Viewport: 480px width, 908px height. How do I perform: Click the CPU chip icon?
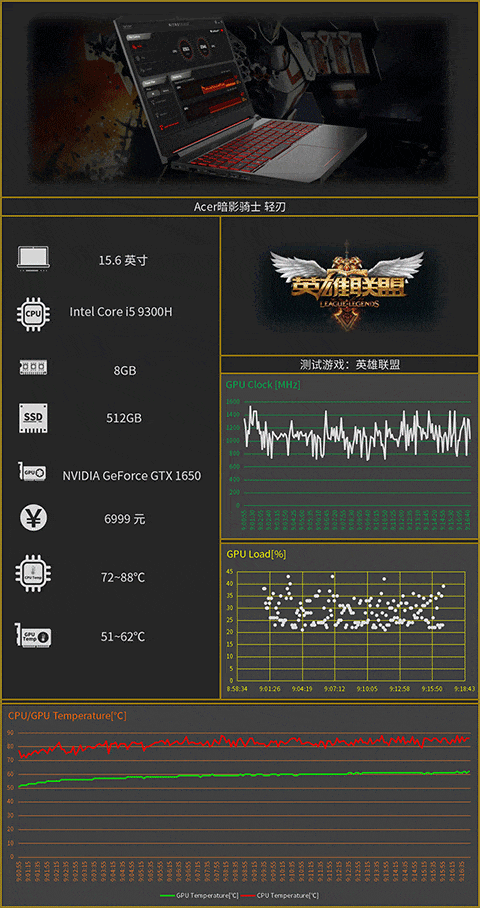32,313
